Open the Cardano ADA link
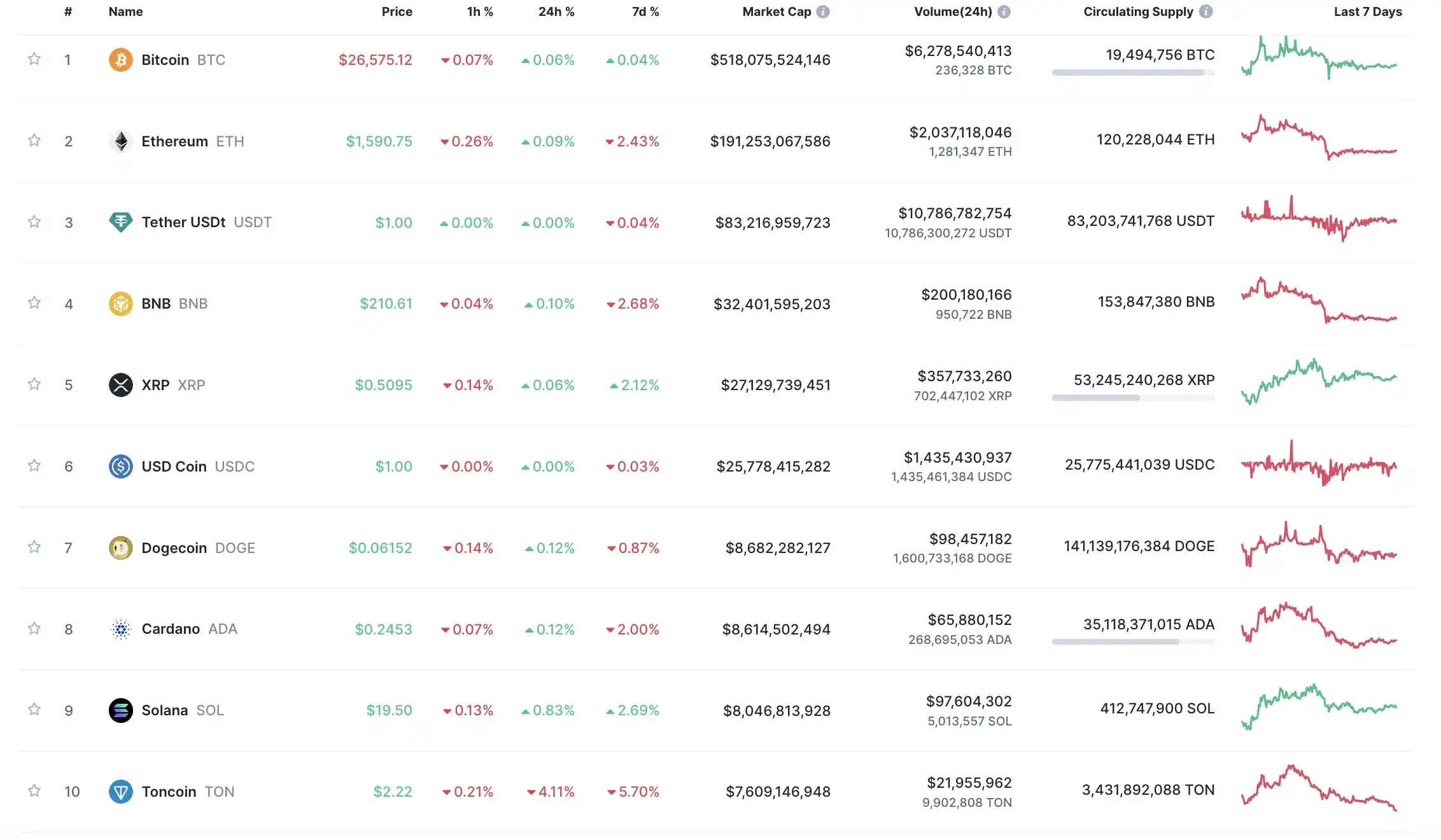 click(x=171, y=629)
